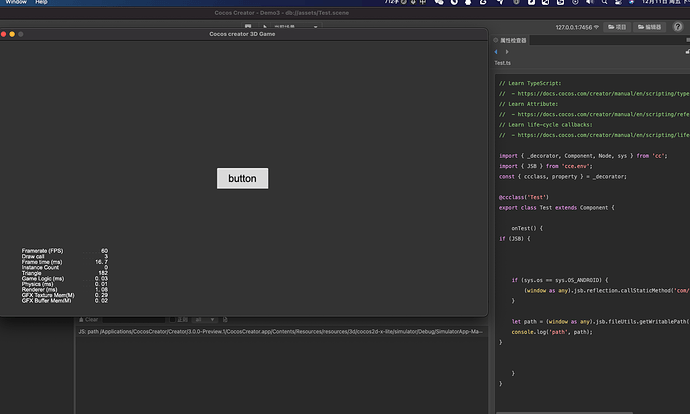Screen dimensions: 690x414
Task: Select the 属性检查器 inspector tab
Action: pos(512,41)
